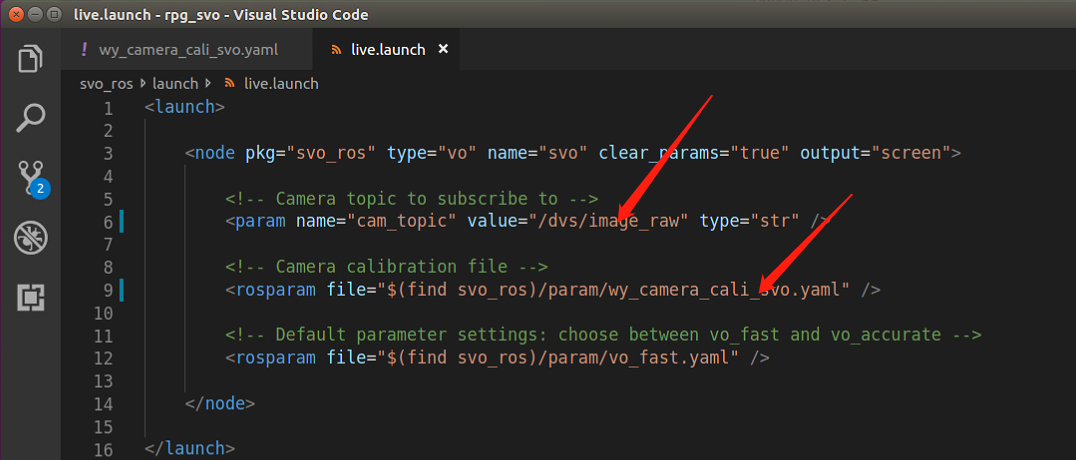Click line number 12 in the gutter
The width and height of the screenshot is (1076, 460).
(102, 358)
